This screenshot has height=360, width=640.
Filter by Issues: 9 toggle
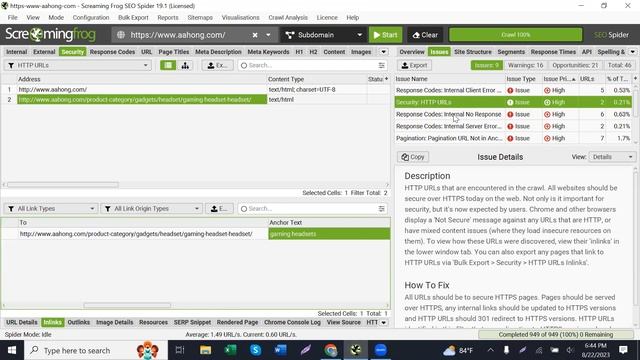tap(487, 65)
